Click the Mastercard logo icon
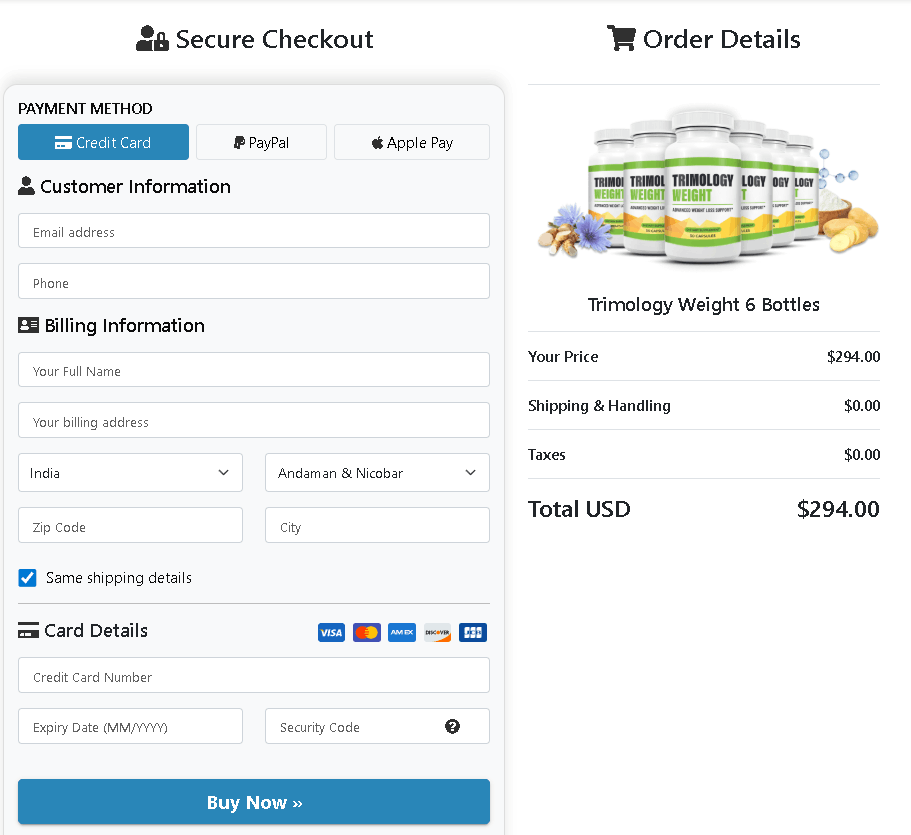Viewport: 911px width, 835px height. tap(367, 632)
